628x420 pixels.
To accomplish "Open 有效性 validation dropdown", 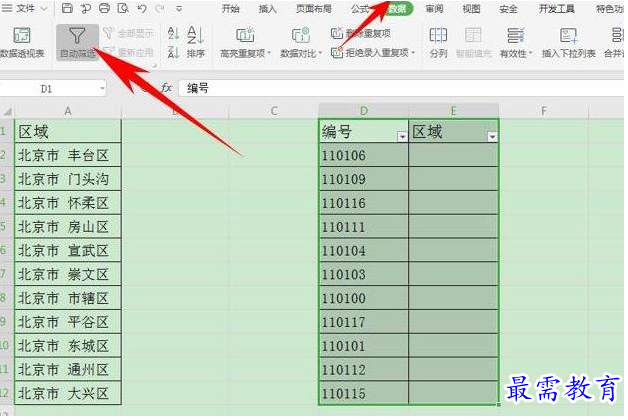I will pyautogui.click(x=516, y=42).
